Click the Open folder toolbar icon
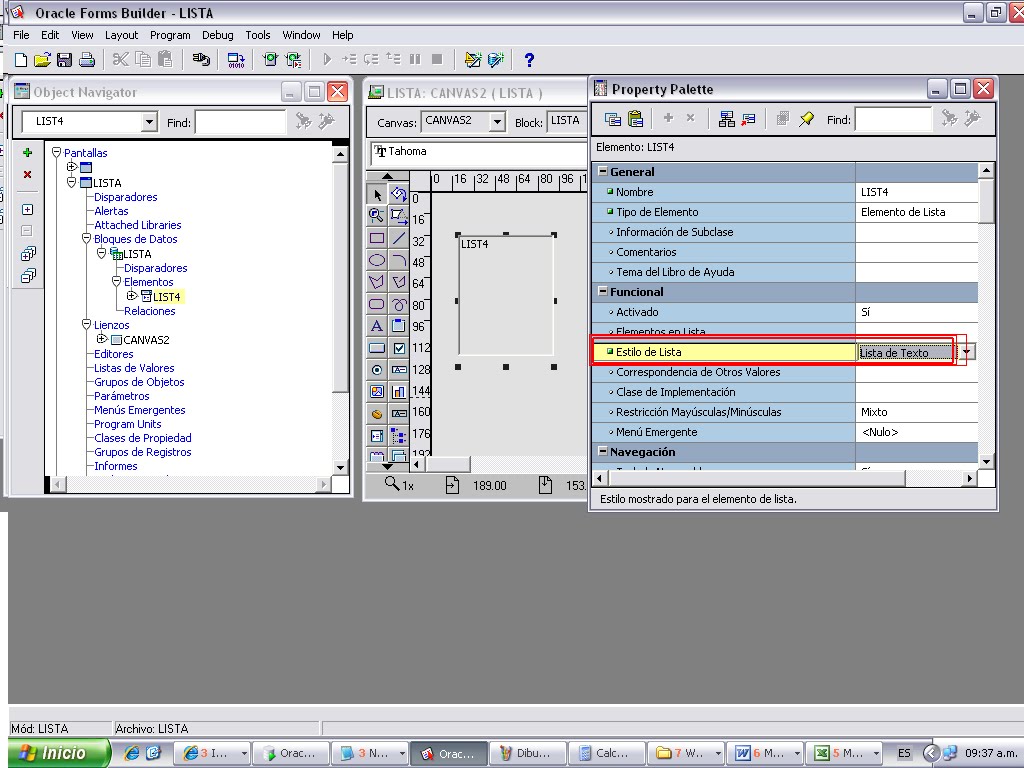Screen dimensions: 1024x768 tap(42, 60)
